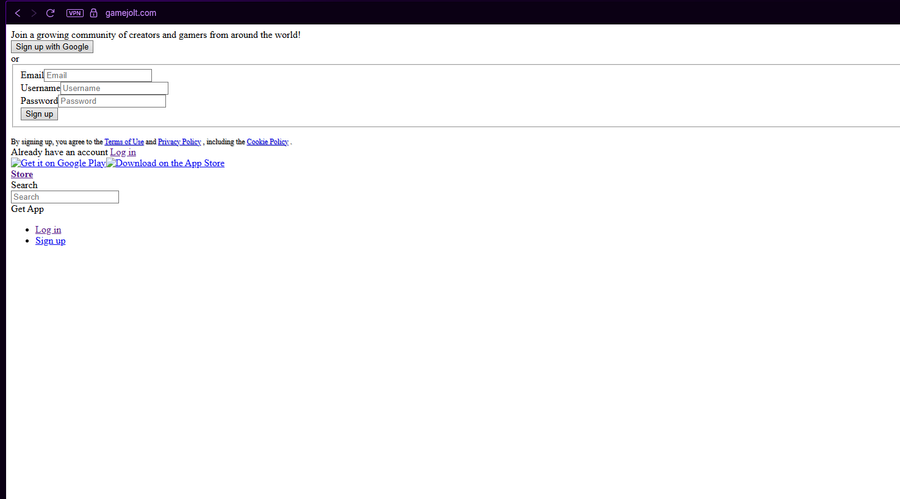
Task: Click the Password field label
Action: tap(39, 101)
